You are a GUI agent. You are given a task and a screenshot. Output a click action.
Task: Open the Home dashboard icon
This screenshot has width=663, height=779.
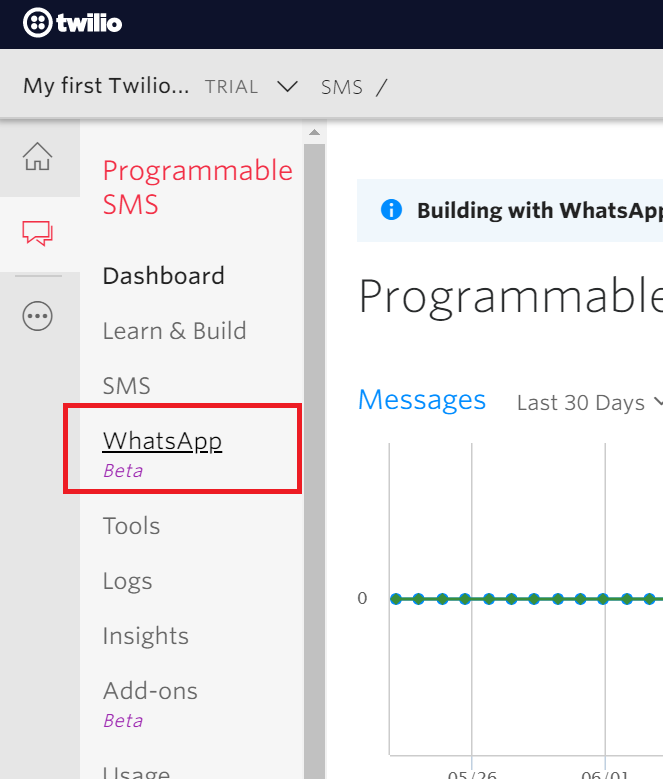[38, 157]
